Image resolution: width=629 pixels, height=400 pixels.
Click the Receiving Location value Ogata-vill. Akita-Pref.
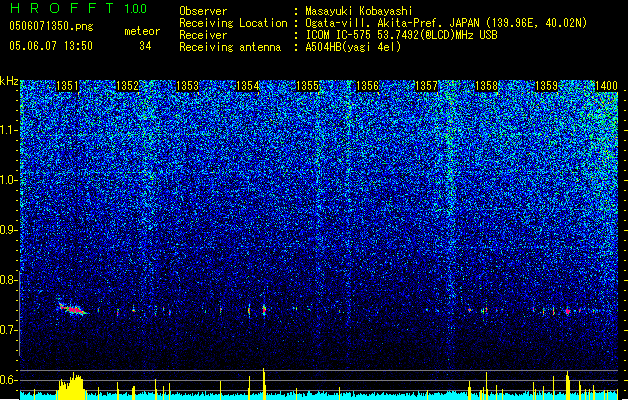(375, 23)
